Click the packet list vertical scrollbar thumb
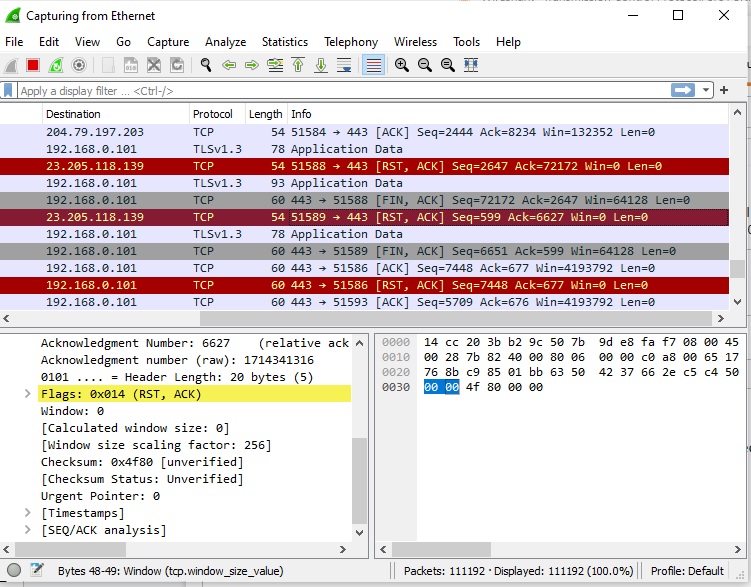Viewport: 751px width, 587px height. pos(737,269)
